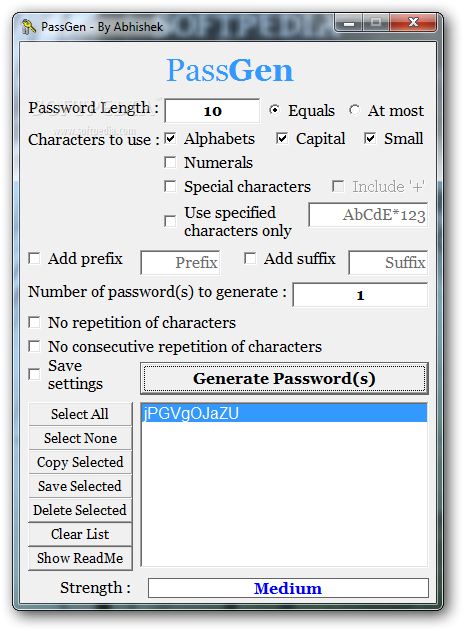The width and height of the screenshot is (464, 631).
Task: Select the password jPGVgOJaZU in list
Action: point(285,413)
